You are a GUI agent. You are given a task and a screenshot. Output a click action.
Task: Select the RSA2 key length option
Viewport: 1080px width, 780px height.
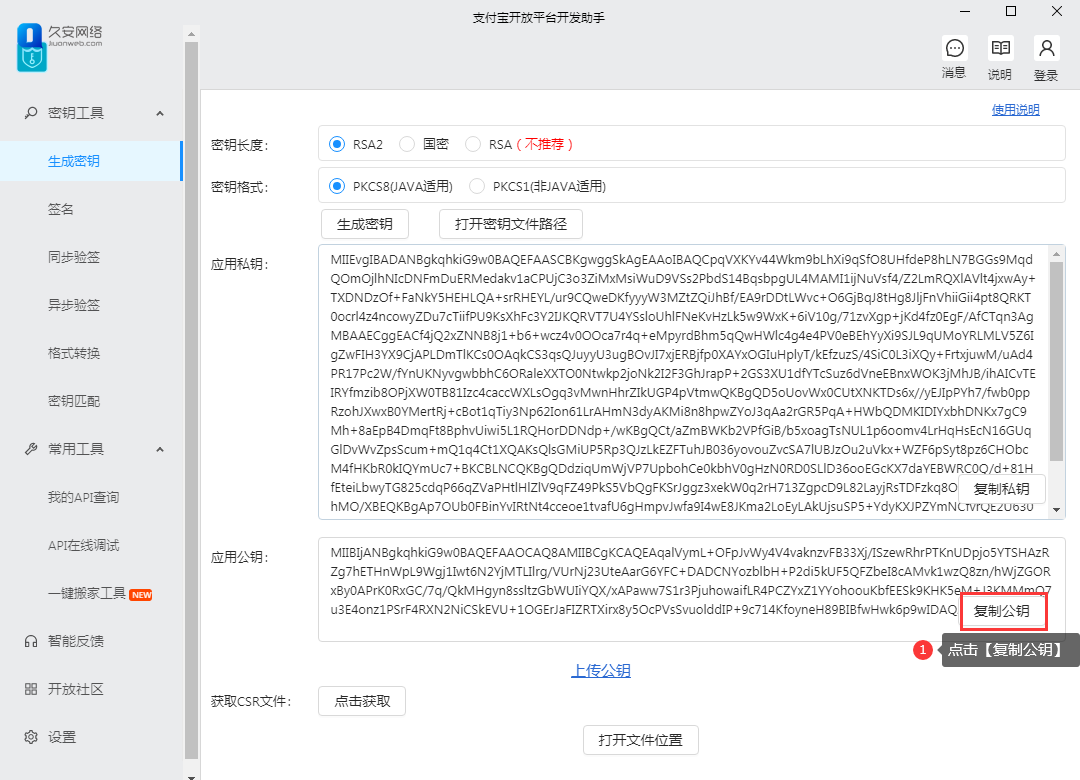coord(337,144)
